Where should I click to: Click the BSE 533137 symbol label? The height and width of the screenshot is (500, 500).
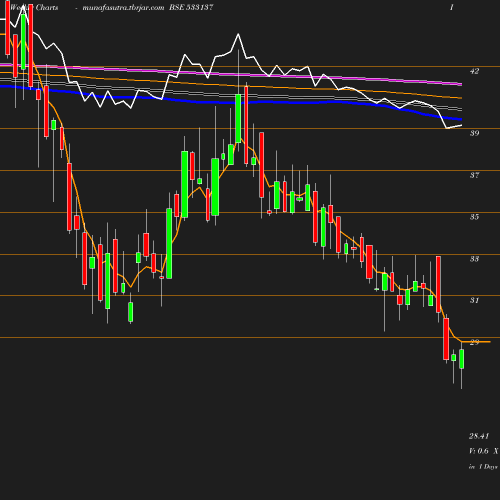click(191, 7)
